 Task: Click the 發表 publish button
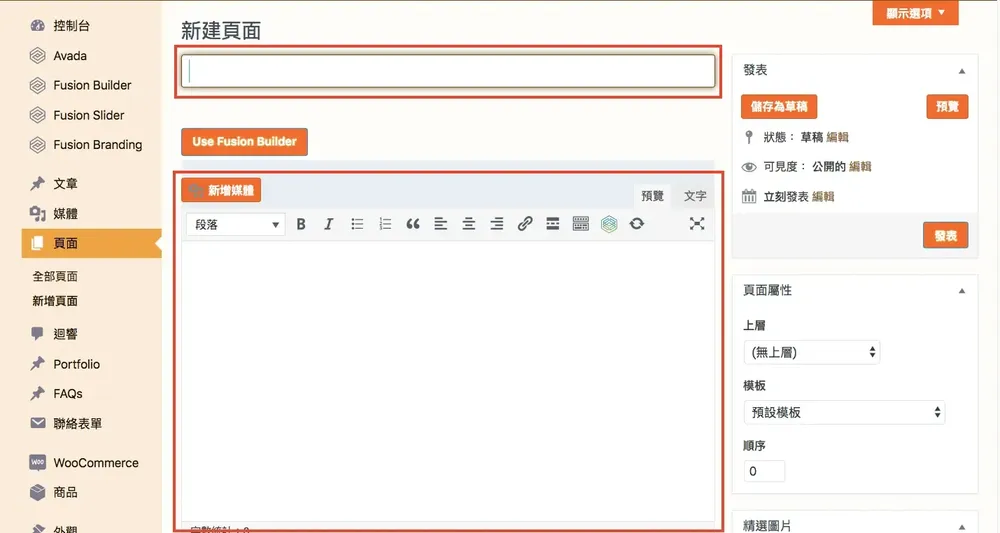click(945, 235)
